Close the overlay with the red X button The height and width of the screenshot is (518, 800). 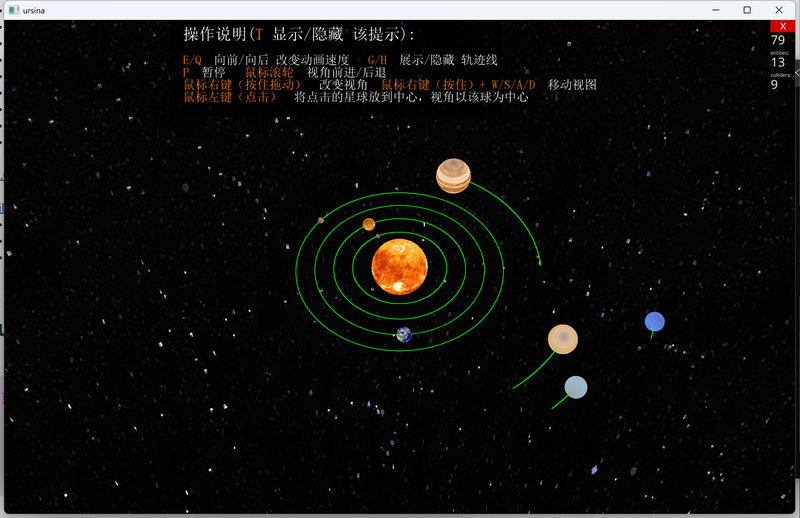tap(783, 26)
